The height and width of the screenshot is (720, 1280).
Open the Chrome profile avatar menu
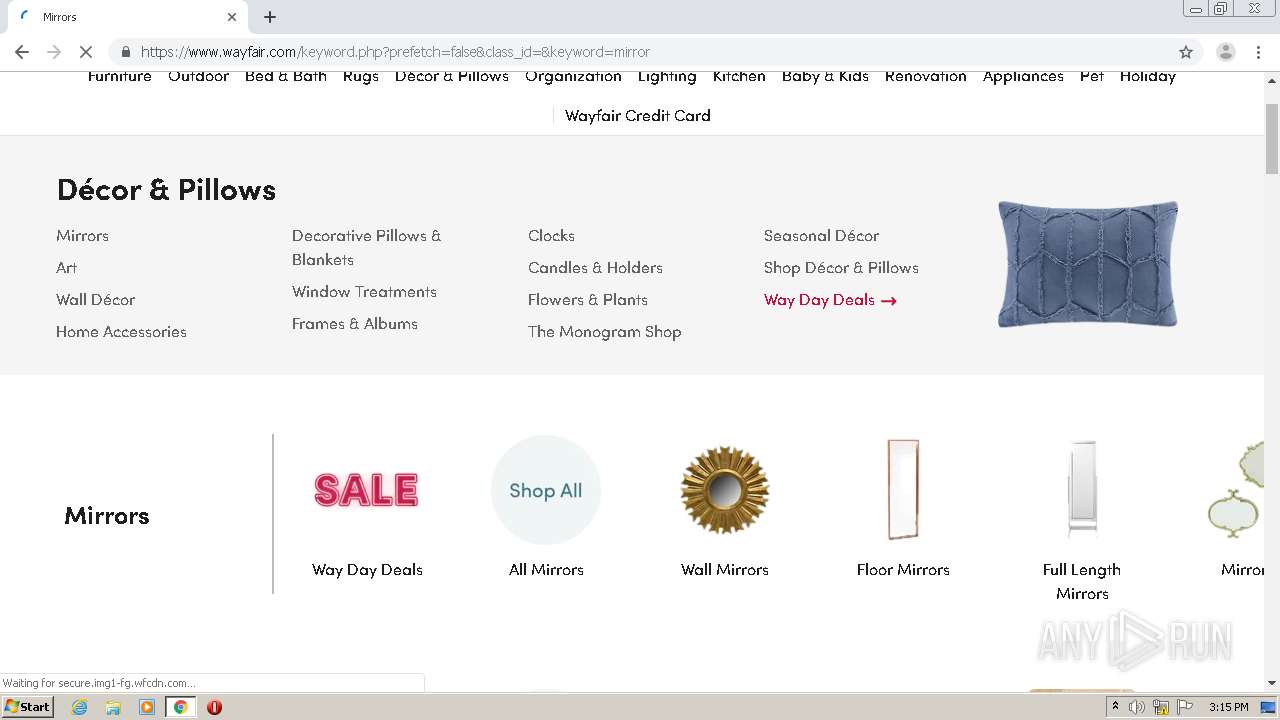pyautogui.click(x=1225, y=52)
